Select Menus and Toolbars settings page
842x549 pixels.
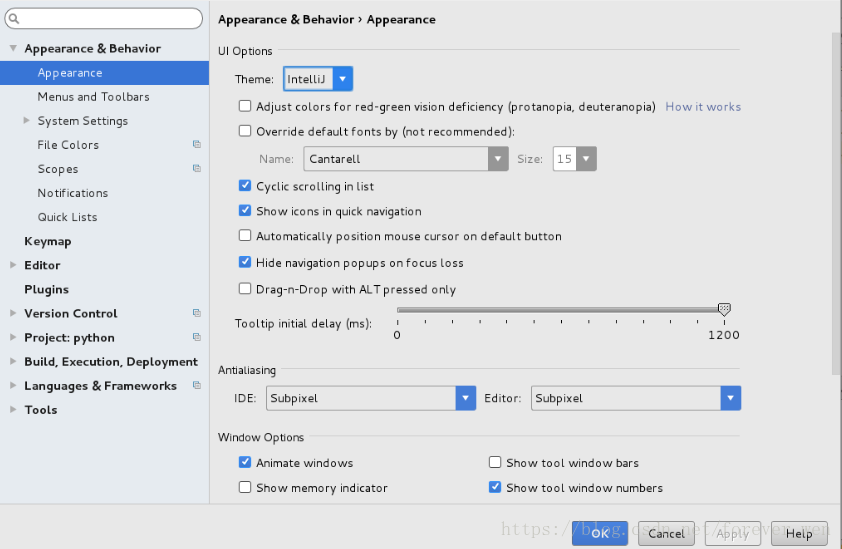point(93,97)
